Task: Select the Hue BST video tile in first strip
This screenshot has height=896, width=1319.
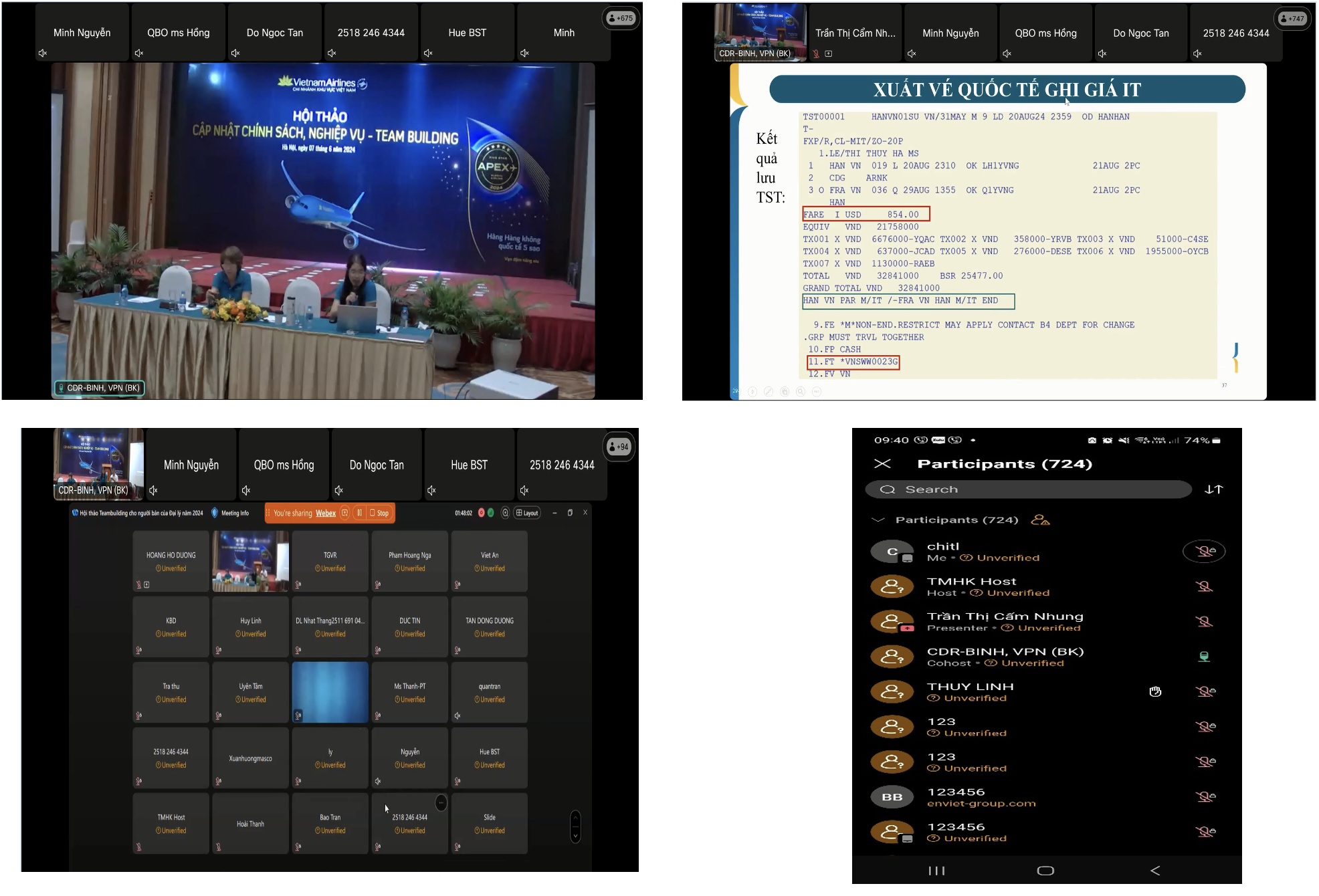Action: point(467,33)
